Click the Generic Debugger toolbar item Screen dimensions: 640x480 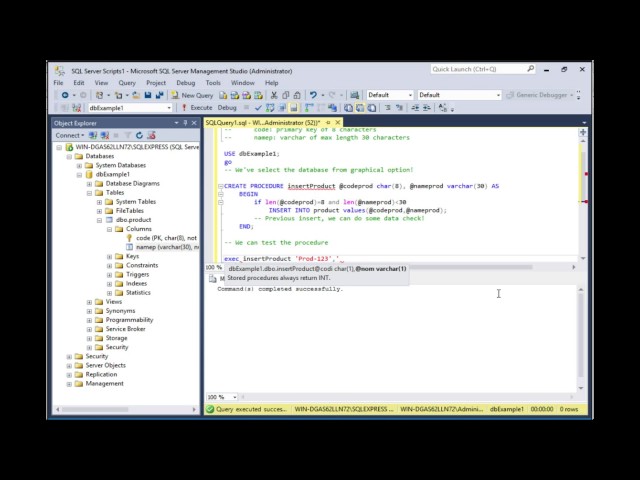(x=538, y=95)
